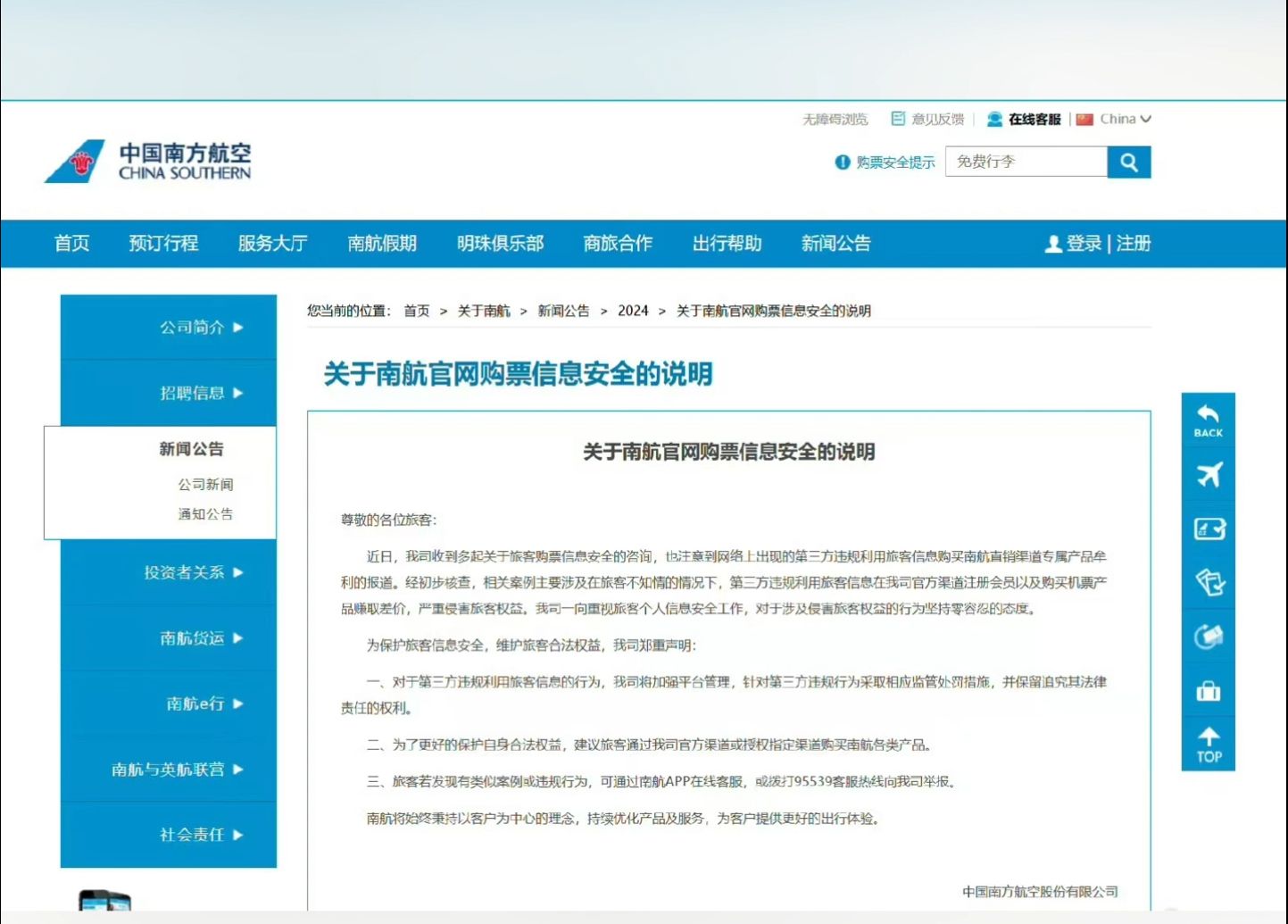1288x924 pixels.
Task: Click 2024 in breadcrumb
Action: [633, 311]
